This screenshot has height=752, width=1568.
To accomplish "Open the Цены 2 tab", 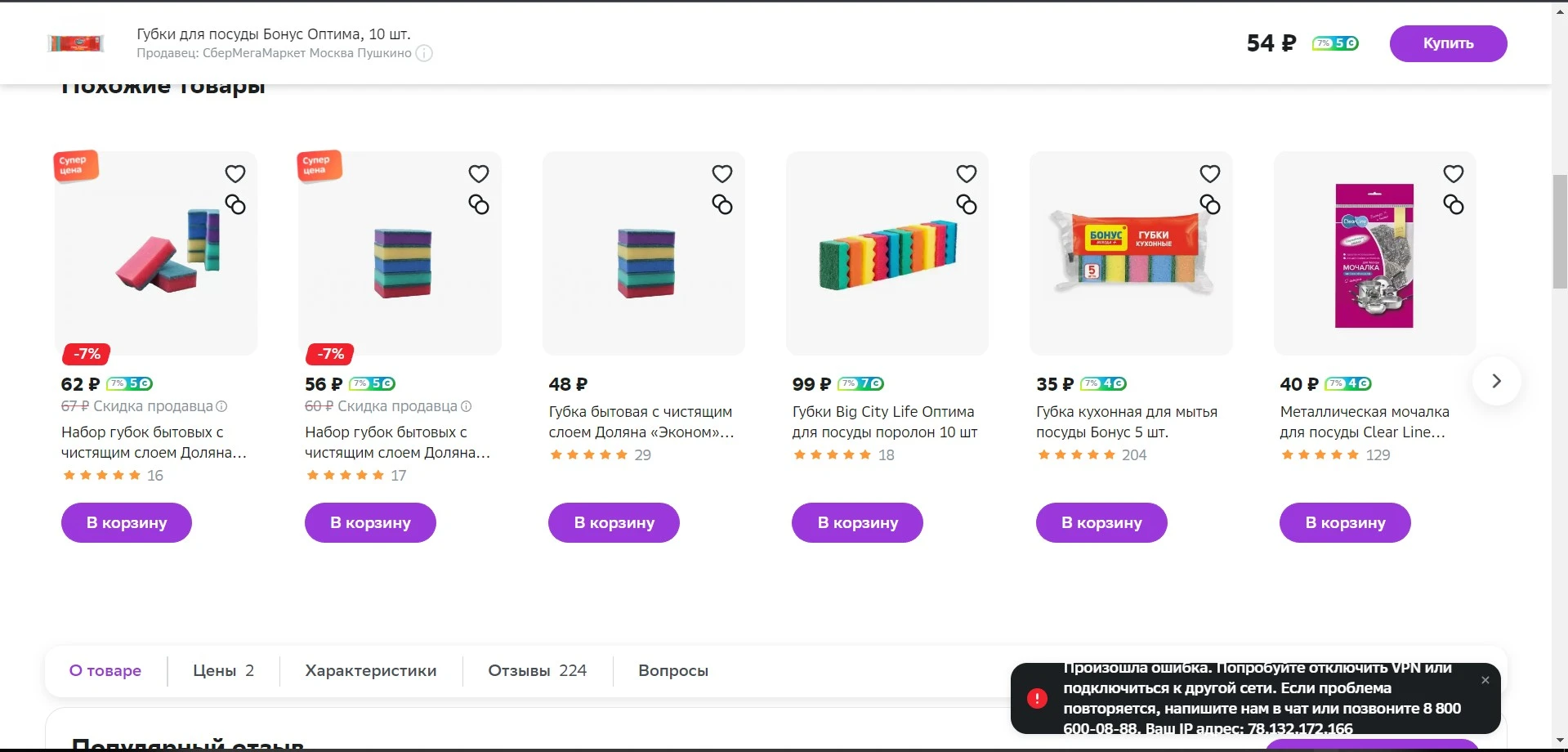I will click(x=224, y=671).
